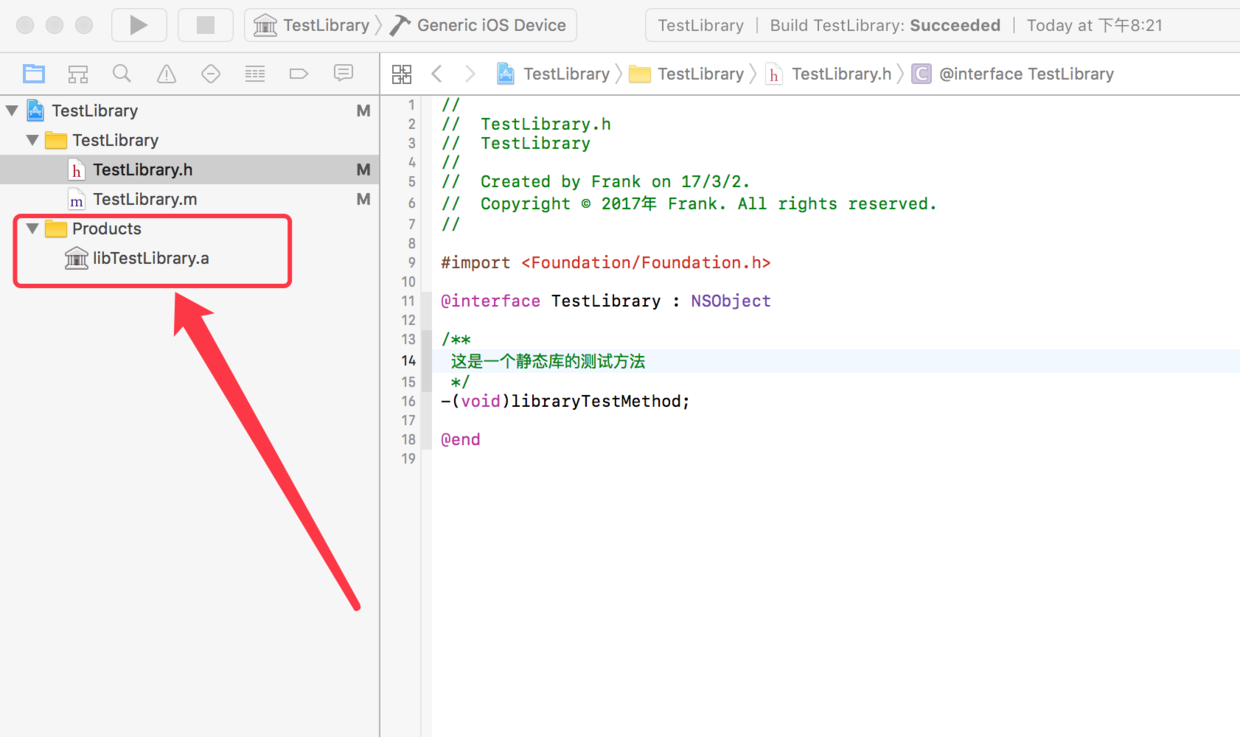The image size is (1240, 737).
Task: Open the Debug navigator tab
Action: click(x=255, y=74)
